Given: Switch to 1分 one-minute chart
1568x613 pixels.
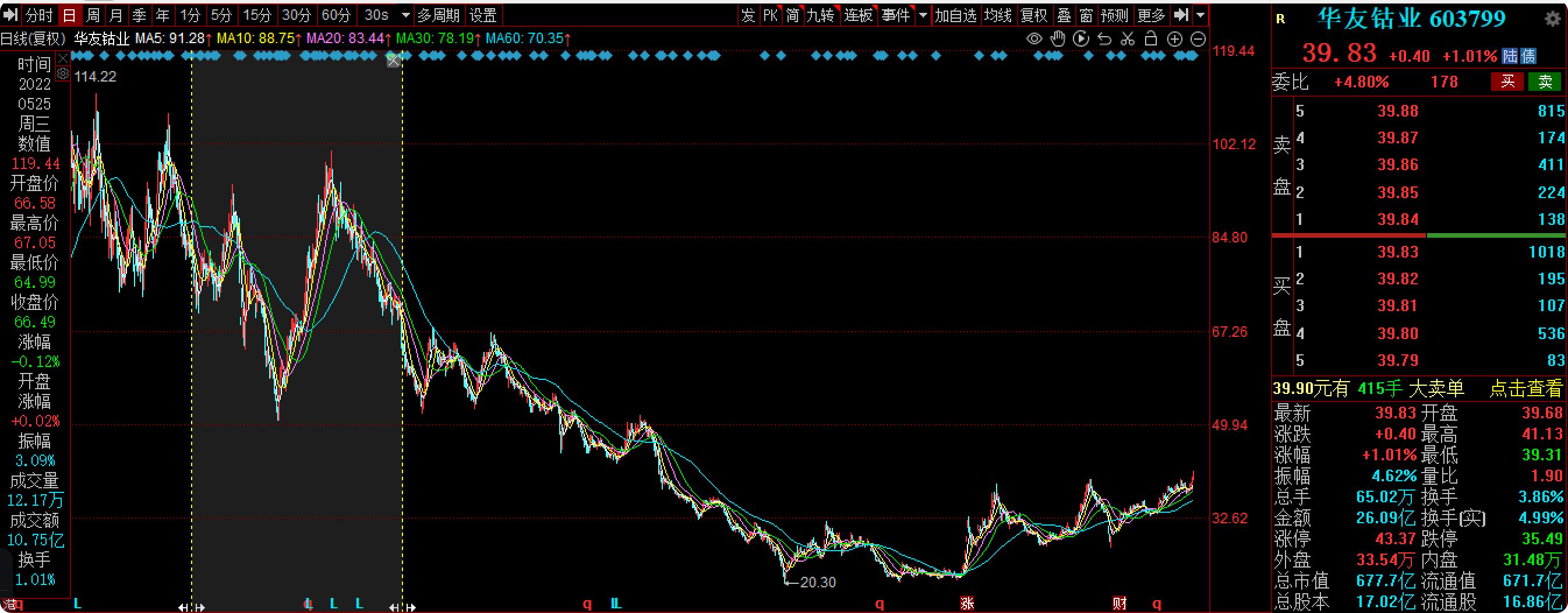Looking at the screenshot, I should point(190,15).
